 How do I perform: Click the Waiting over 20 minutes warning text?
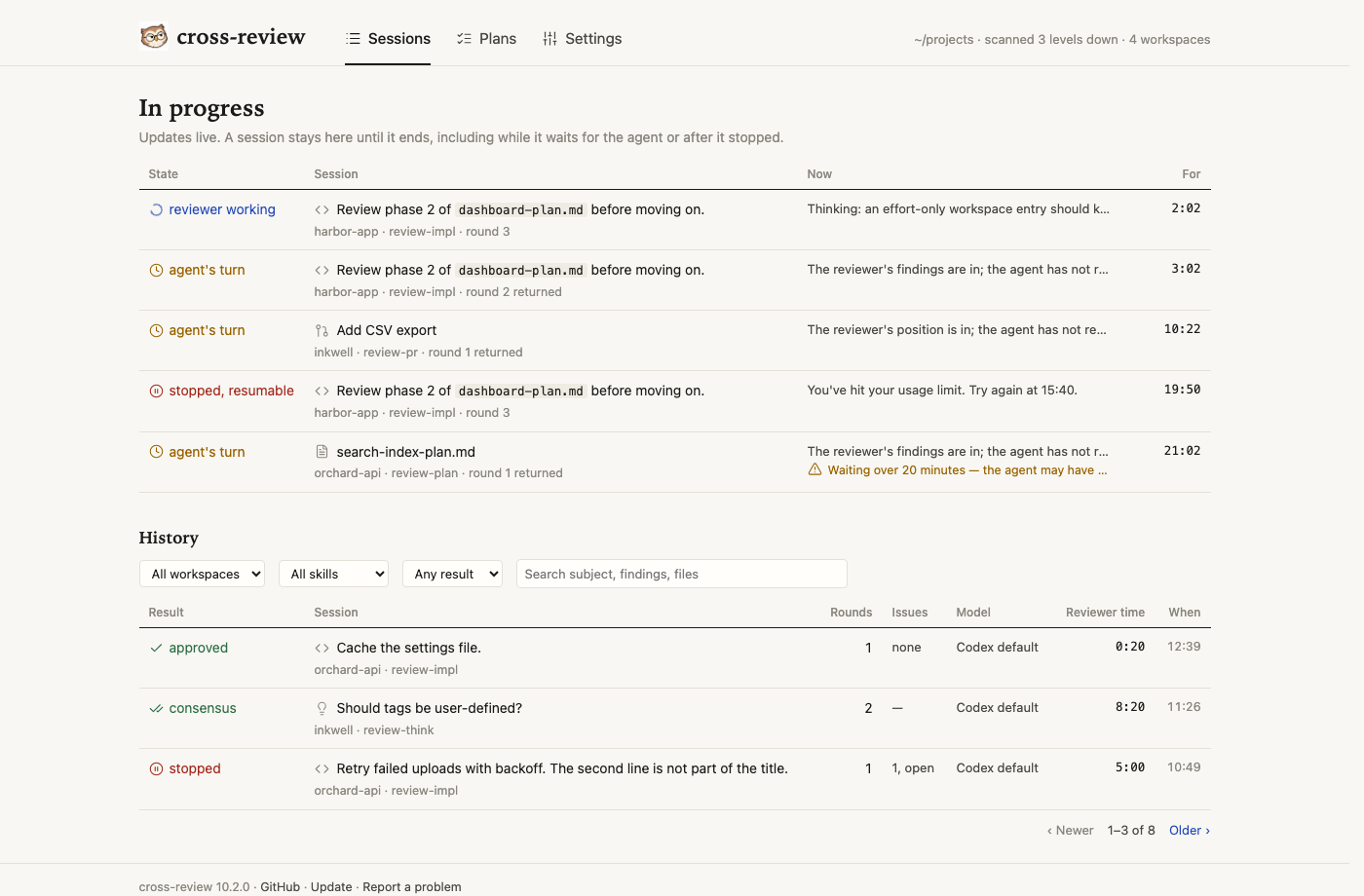coord(967,470)
